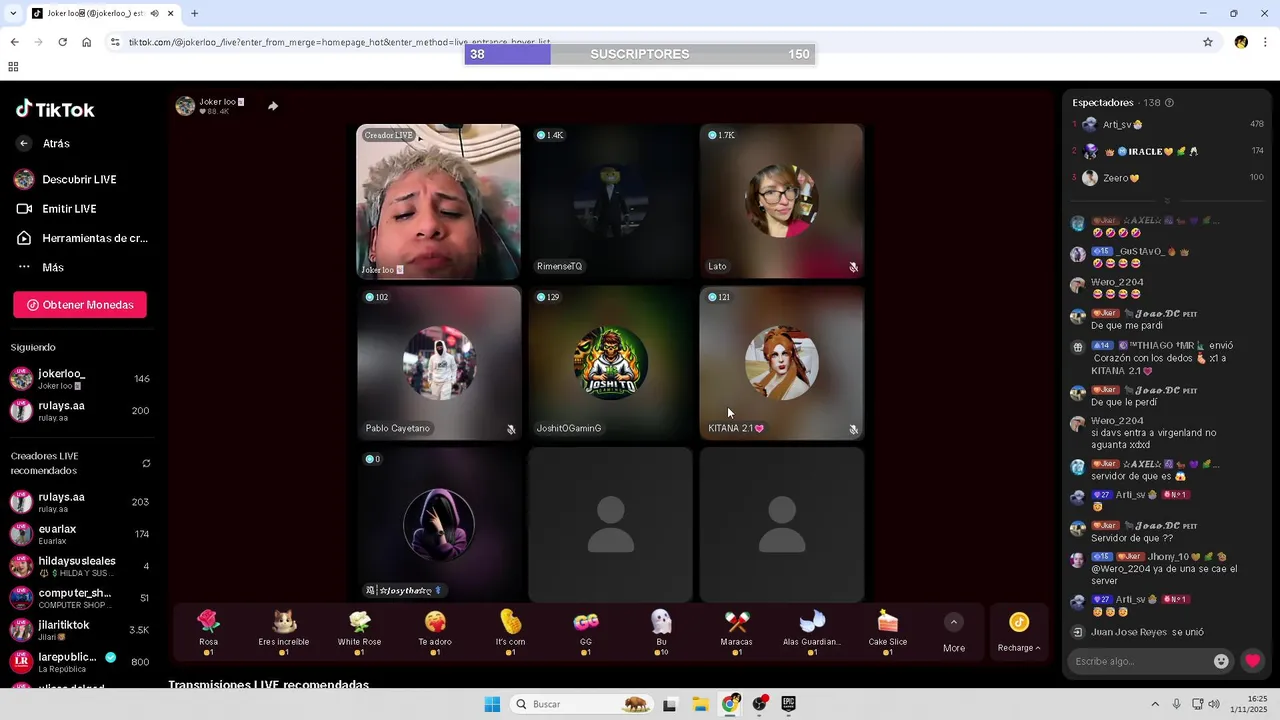Show hidden system tray icons

tap(1155, 704)
